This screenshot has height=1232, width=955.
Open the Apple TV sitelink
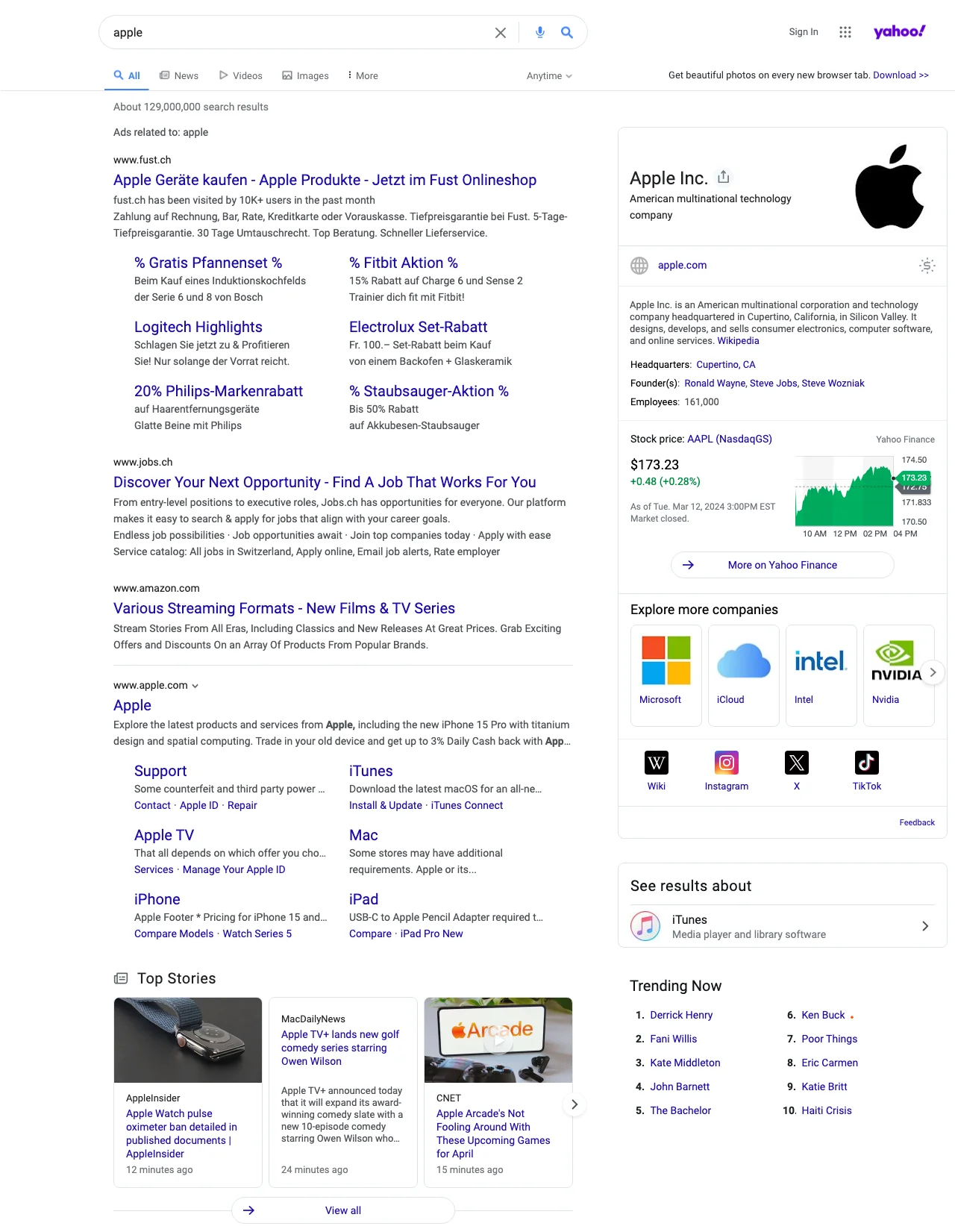pyautogui.click(x=164, y=835)
